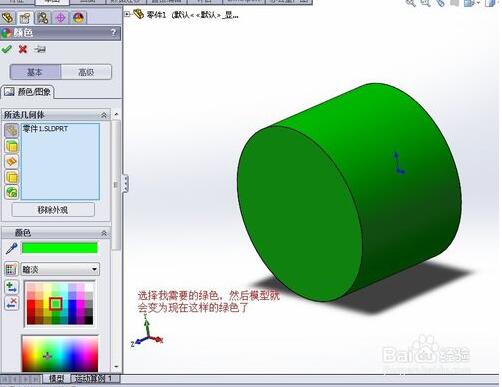This screenshot has width=502, height=387.
Task: Open the 颜色/图象 tab
Action: (28, 92)
